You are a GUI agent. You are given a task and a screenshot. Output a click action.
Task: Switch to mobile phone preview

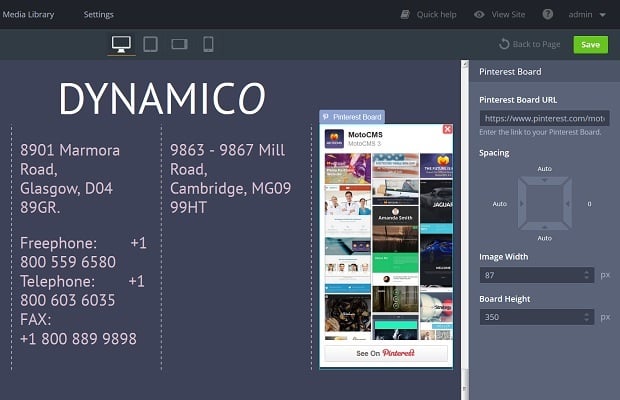click(x=208, y=44)
